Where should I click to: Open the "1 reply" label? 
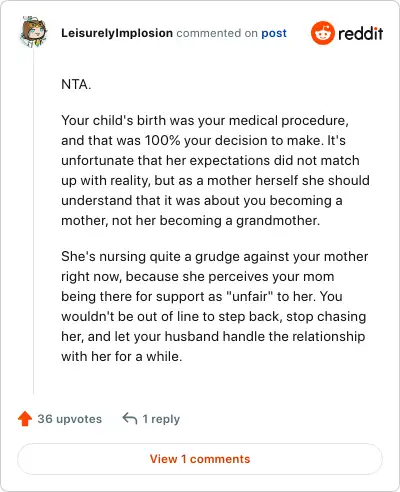pos(161,419)
